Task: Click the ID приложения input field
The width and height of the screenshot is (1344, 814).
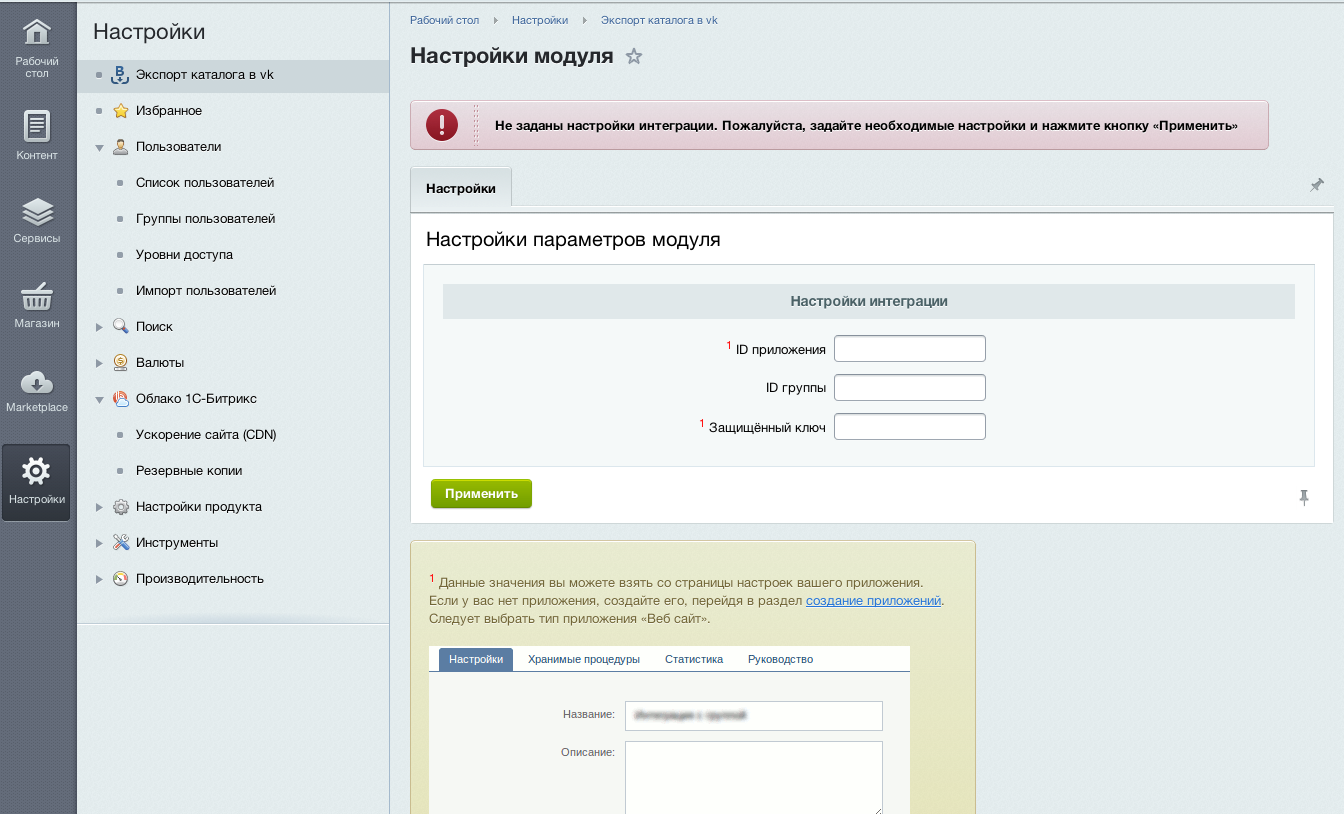Action: tap(909, 349)
